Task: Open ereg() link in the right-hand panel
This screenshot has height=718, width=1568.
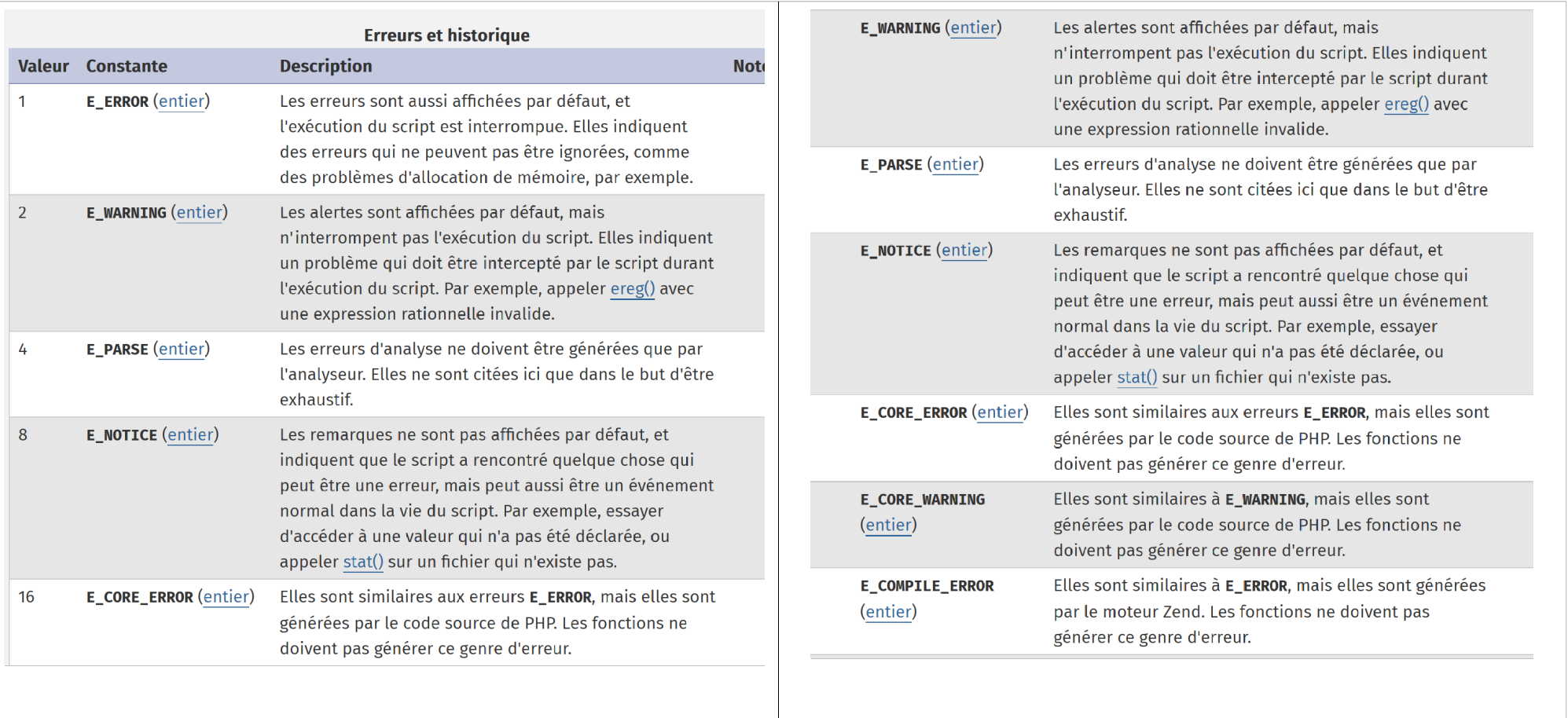Action: click(x=1406, y=104)
